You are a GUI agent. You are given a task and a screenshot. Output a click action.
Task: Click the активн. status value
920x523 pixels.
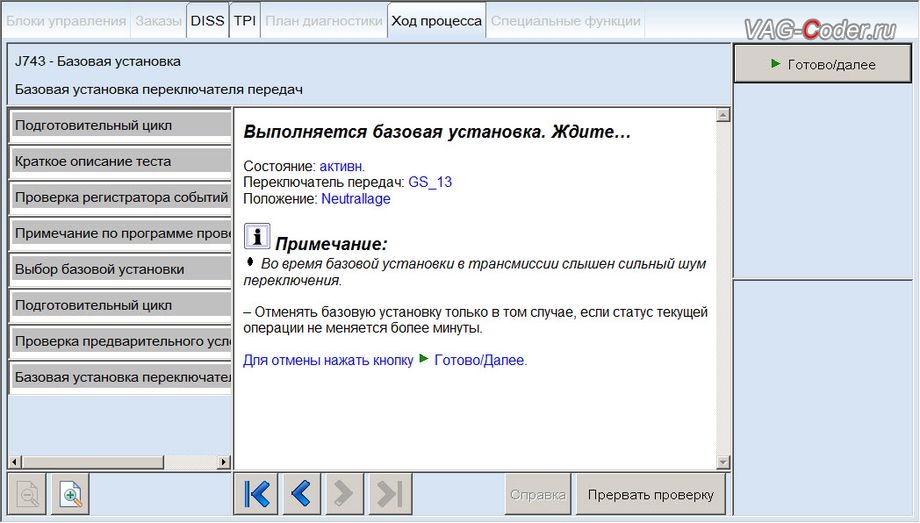click(x=342, y=166)
